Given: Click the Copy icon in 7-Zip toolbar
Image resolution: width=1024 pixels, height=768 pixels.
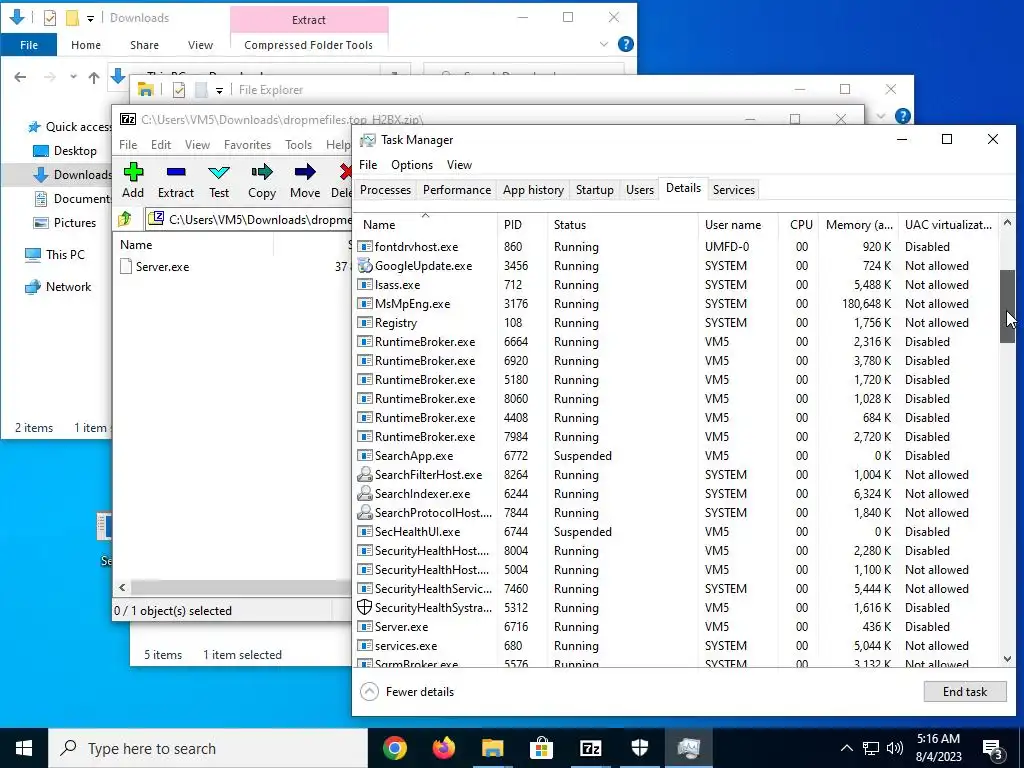Looking at the screenshot, I should coord(262,172).
